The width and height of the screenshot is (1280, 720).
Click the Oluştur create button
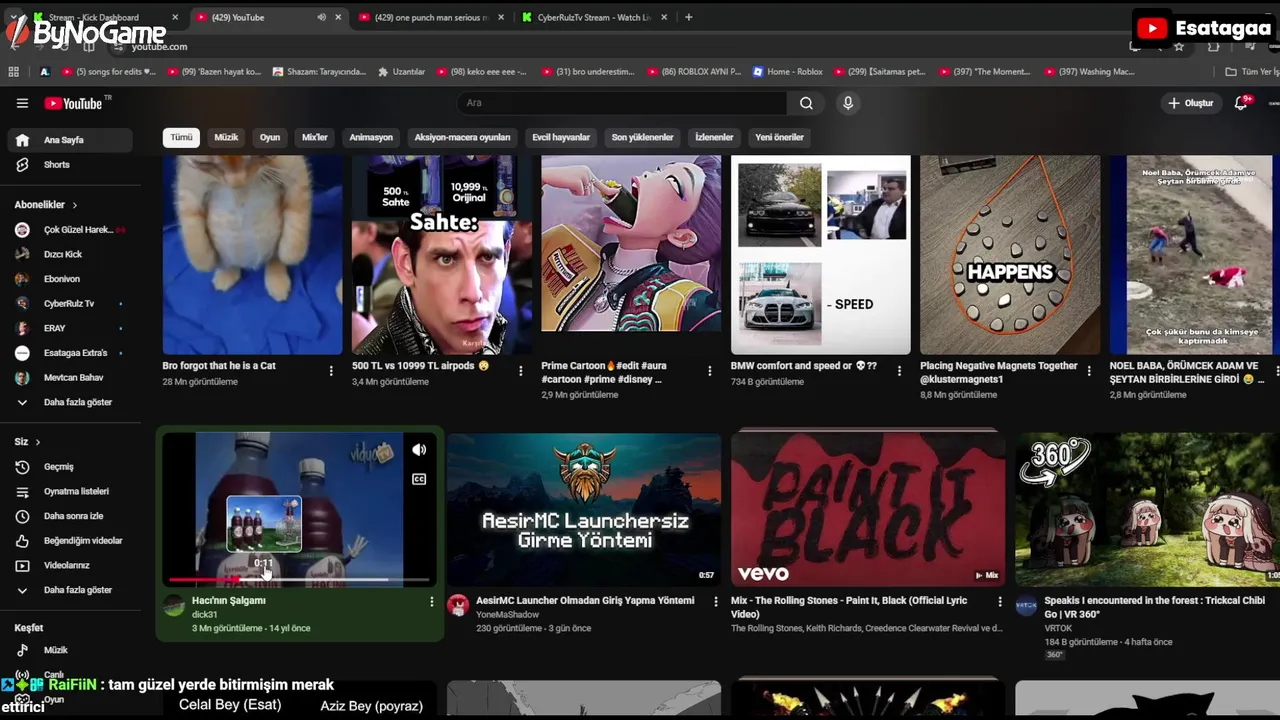[1190, 103]
